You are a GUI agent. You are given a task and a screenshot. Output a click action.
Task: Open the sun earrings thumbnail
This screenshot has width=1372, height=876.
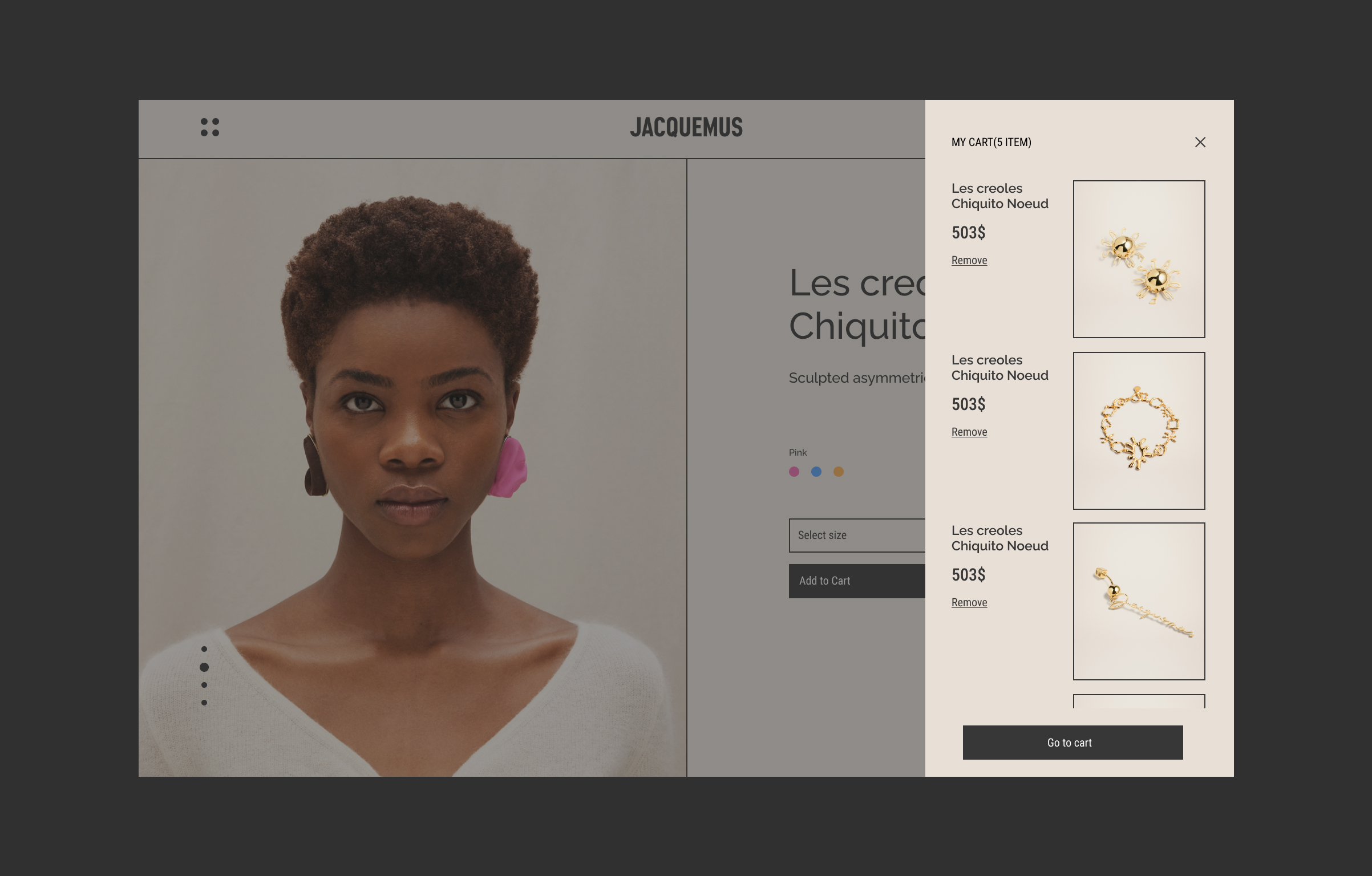point(1139,259)
